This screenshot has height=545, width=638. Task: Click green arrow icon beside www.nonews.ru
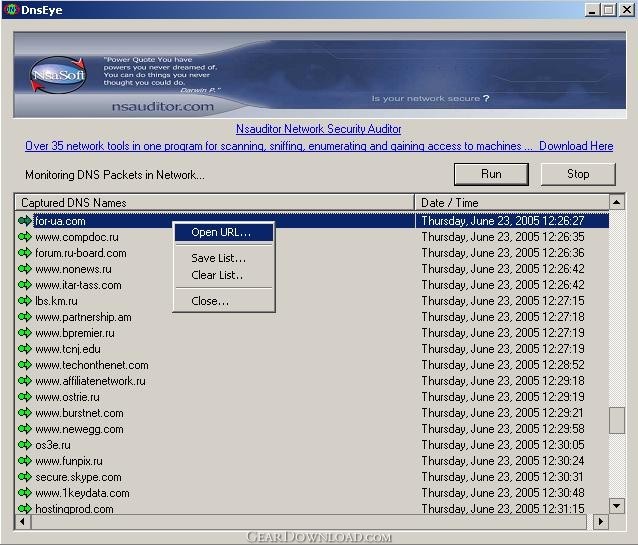pyautogui.click(x=25, y=269)
